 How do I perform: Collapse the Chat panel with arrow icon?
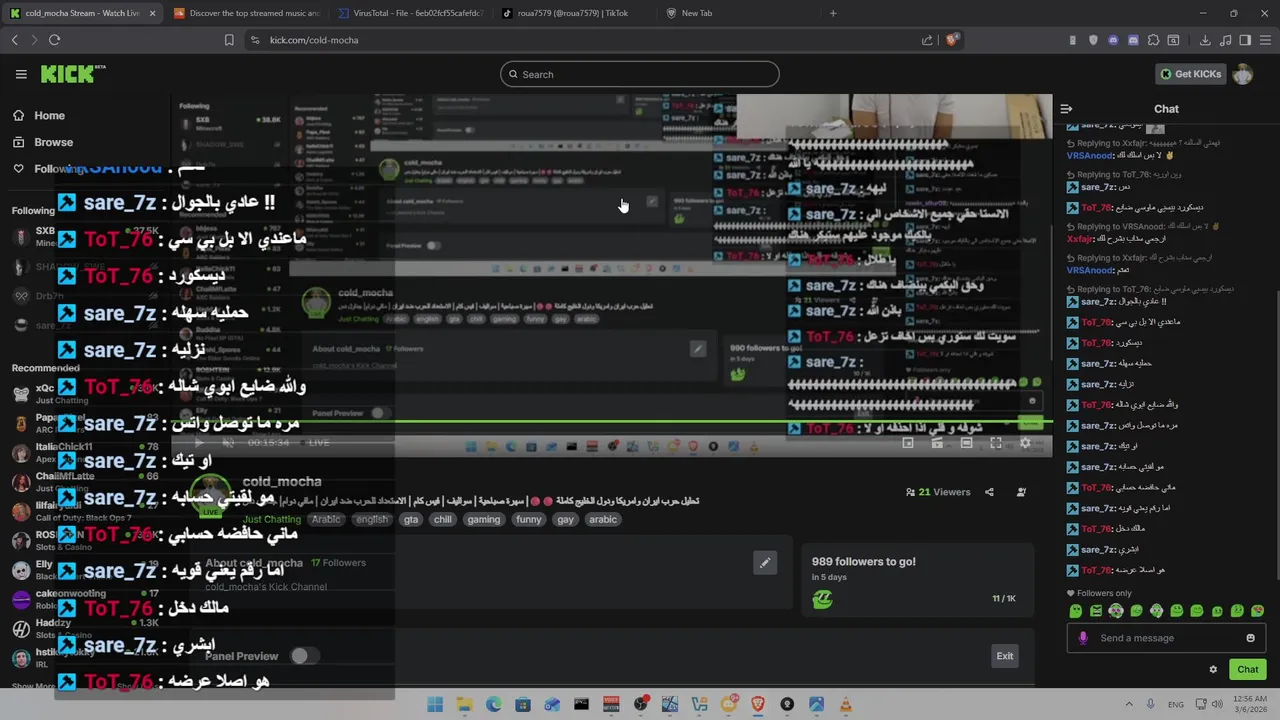pos(1066,109)
